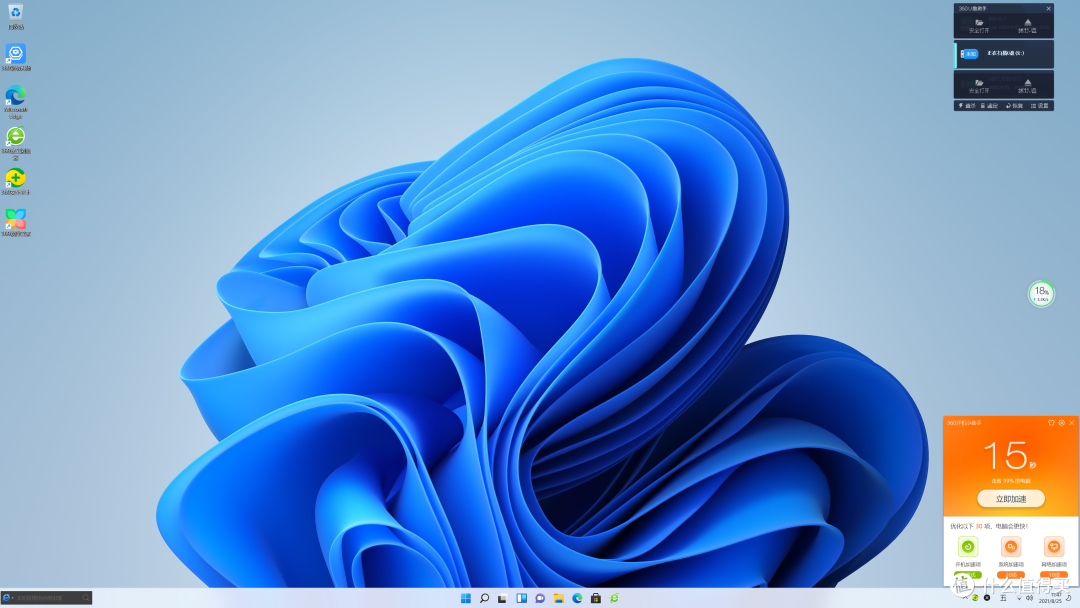Open settings (设置) in U-disk assistant

(x=1039, y=106)
